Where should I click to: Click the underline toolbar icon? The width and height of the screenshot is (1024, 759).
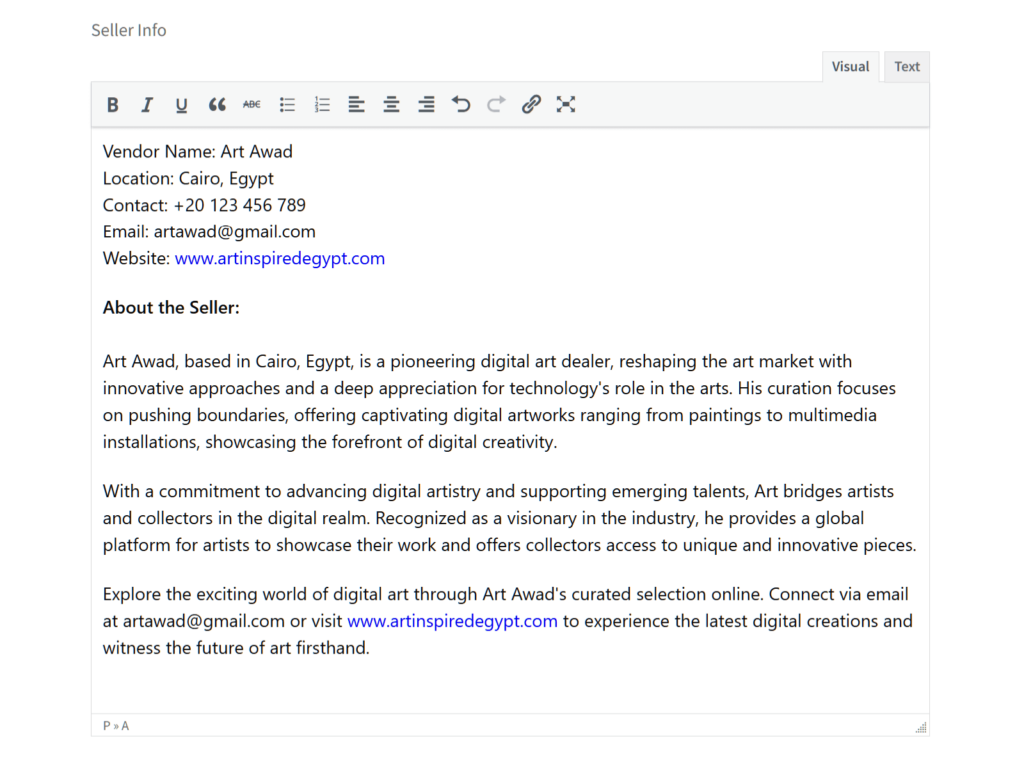pos(181,105)
